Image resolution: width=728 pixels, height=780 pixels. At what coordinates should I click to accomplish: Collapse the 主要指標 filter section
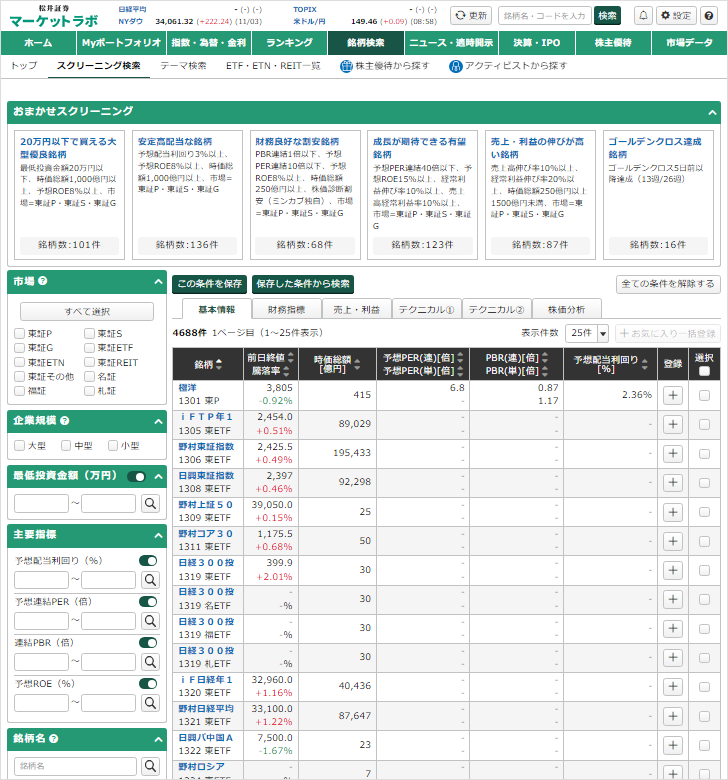tap(158, 535)
